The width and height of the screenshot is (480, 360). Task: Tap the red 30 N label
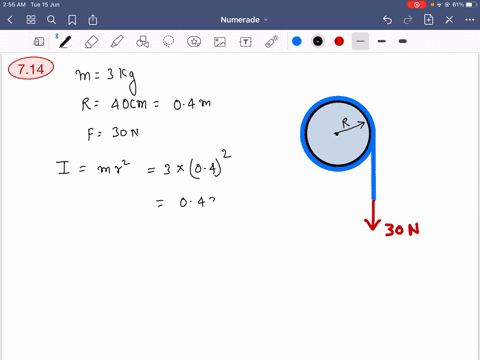[x=402, y=230]
